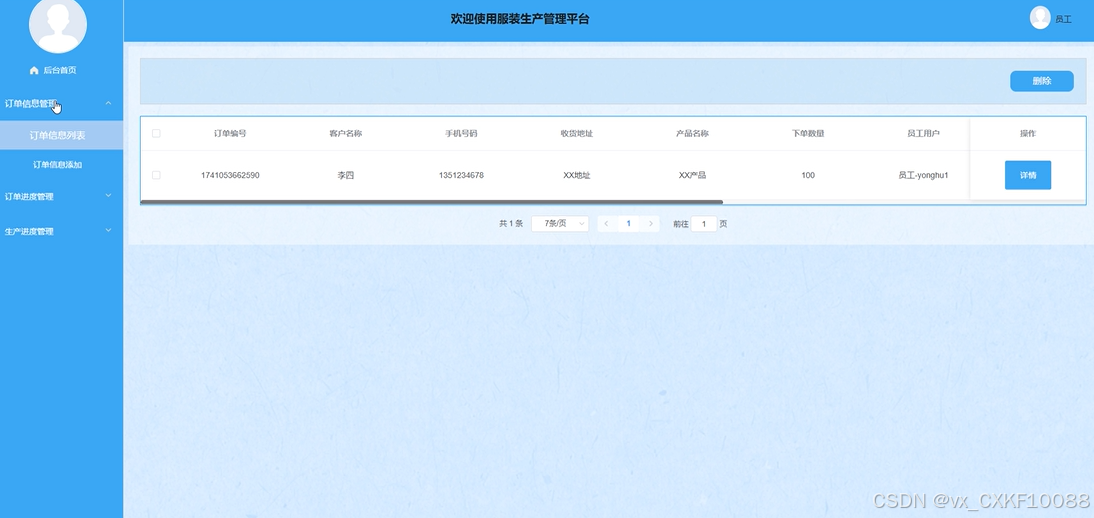Viewport: 1094px width, 518px height.
Task: Tick the checkbox for order 1741053662590
Action: 156,175
